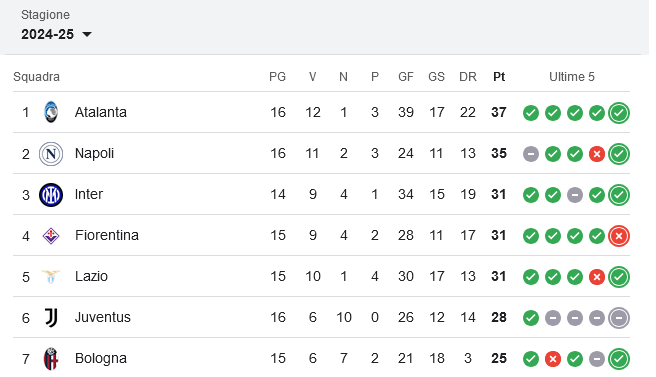Screen dimensions: 656x377
Task: Click the Fiorentina club crest
Action: 51,236
